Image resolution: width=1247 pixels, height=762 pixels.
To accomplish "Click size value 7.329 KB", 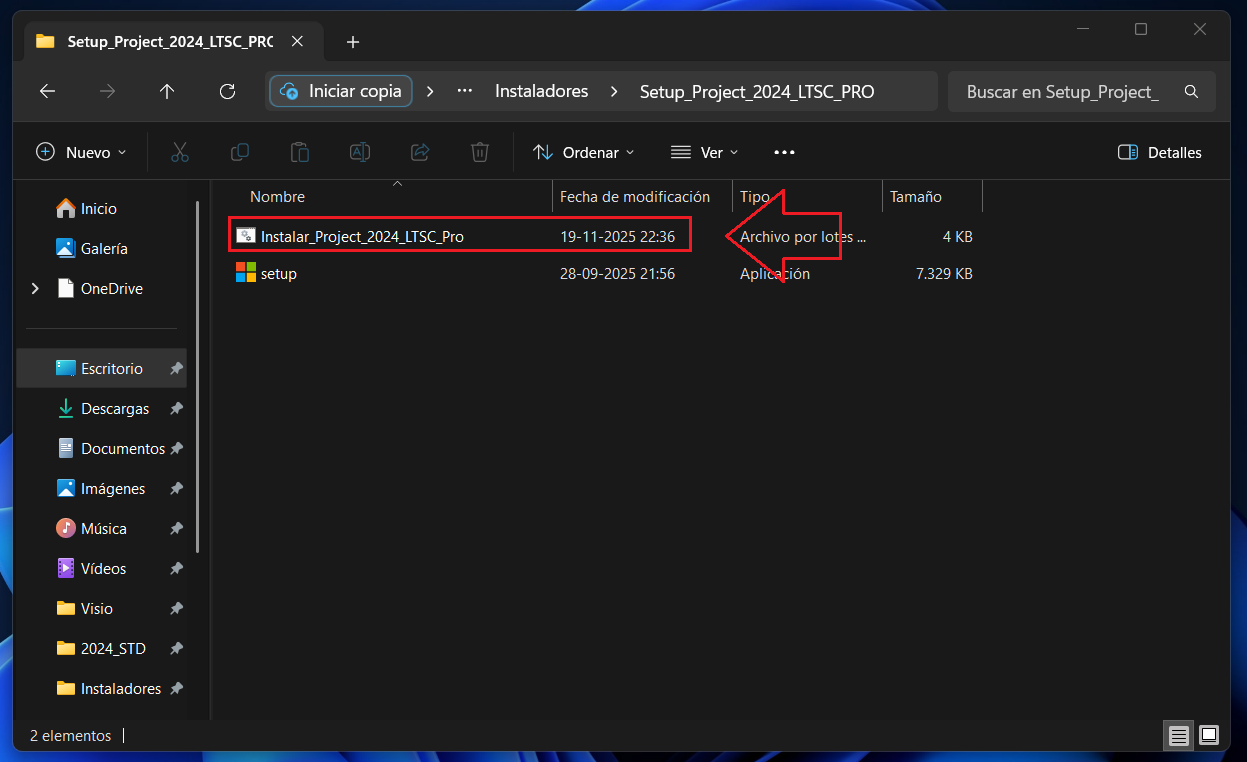I will click(944, 274).
